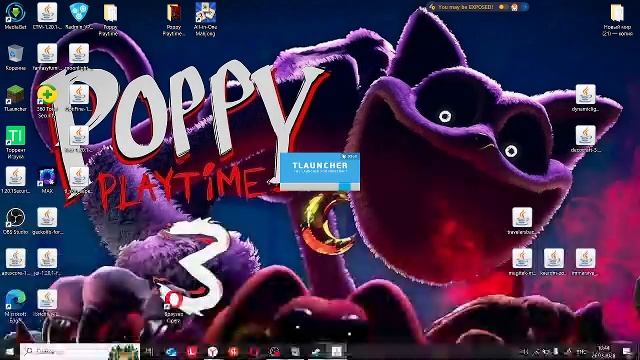Open the MAX desktop shortcut
Image resolution: width=640 pixels, height=360 pixels.
[x=47, y=180]
